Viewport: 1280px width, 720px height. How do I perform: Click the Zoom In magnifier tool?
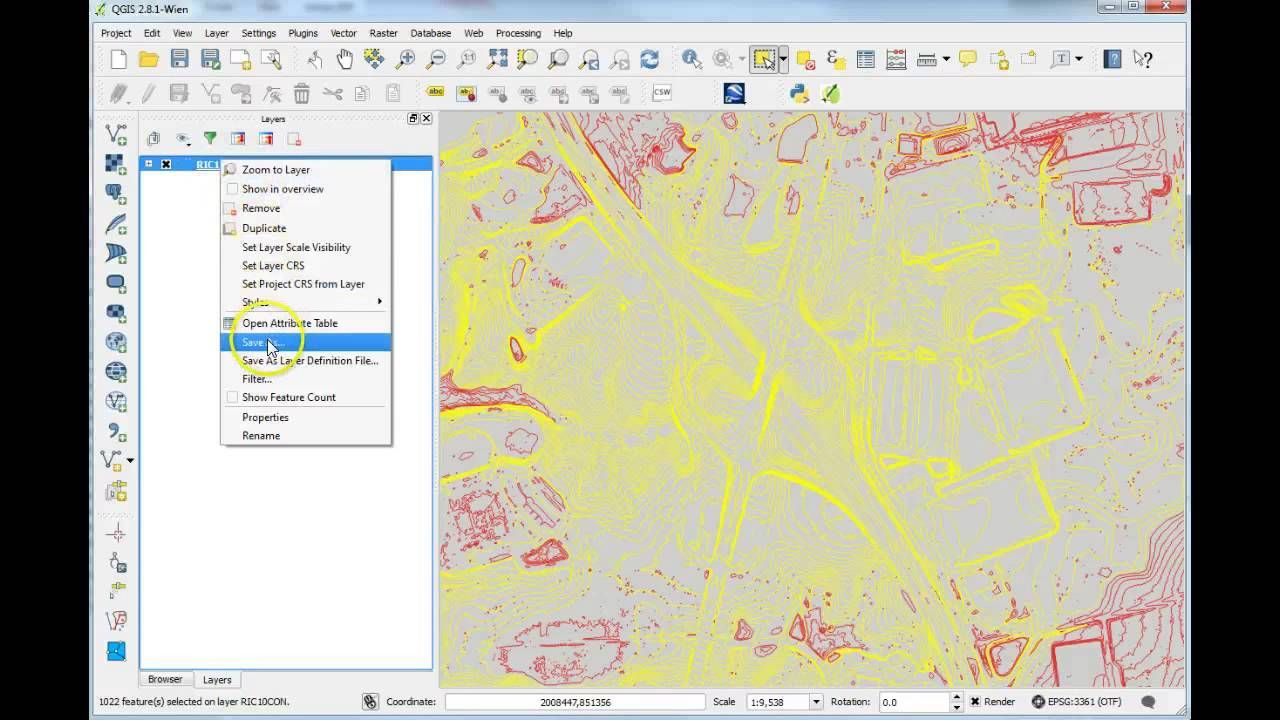point(405,60)
